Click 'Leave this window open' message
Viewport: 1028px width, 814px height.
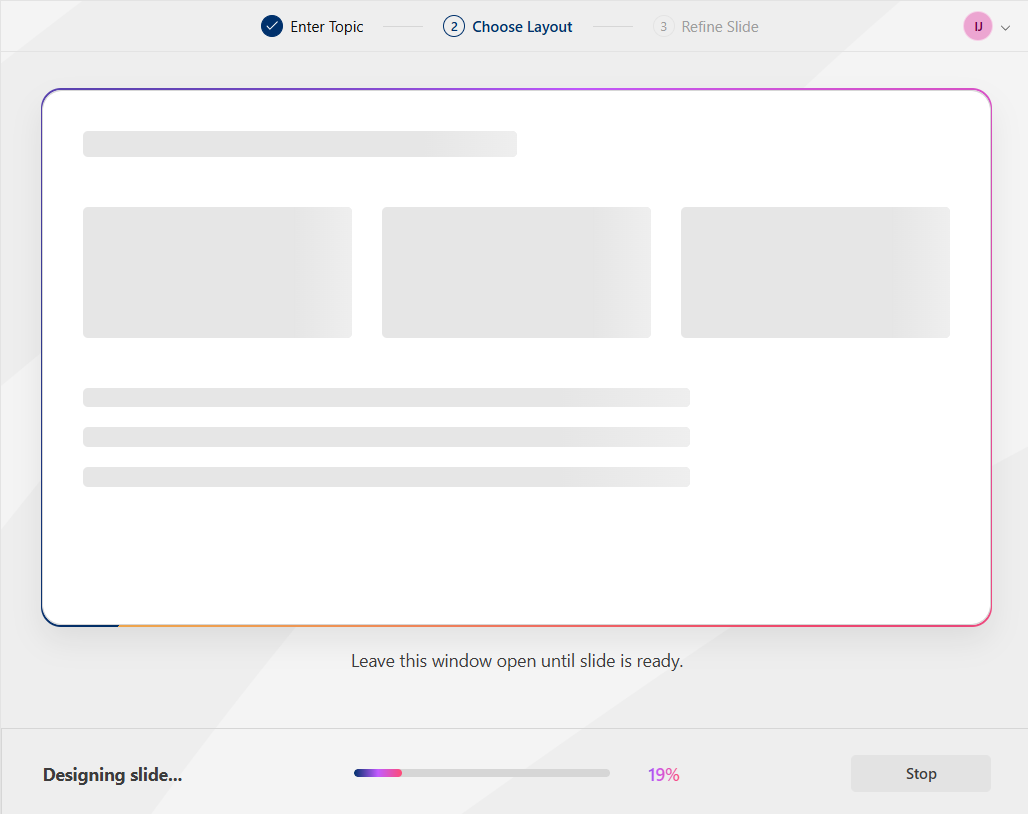pos(517,661)
